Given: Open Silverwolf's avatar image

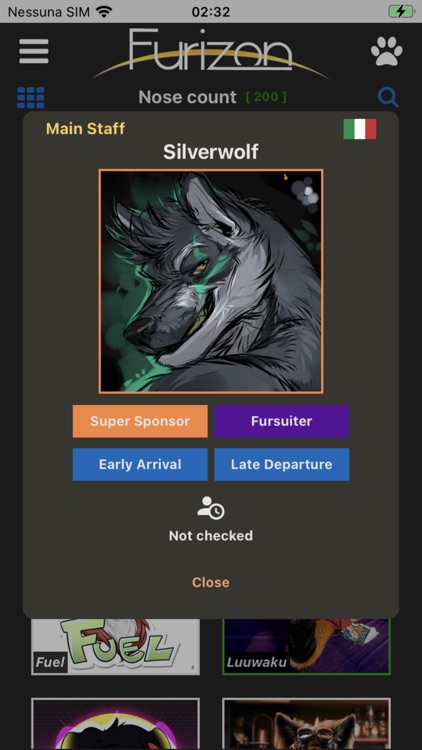Looking at the screenshot, I should coord(211,281).
